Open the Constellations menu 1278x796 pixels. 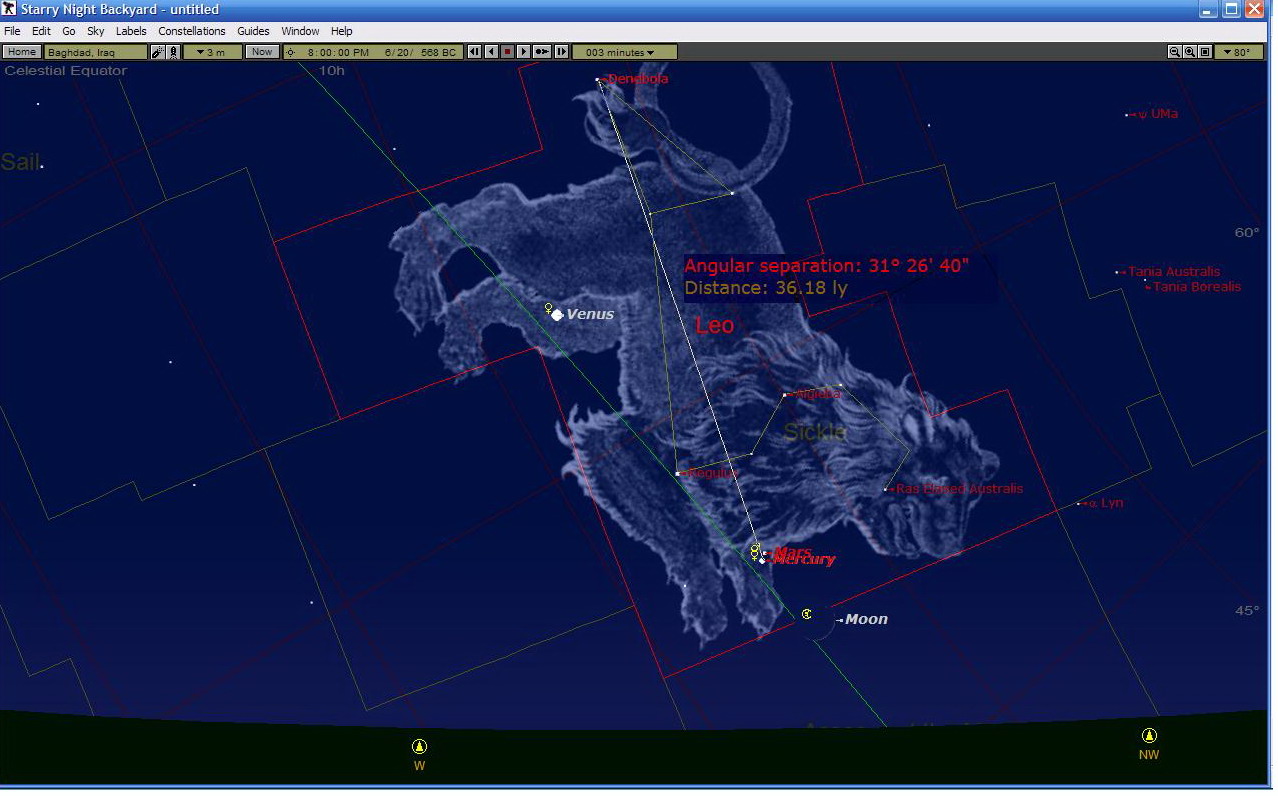click(x=192, y=31)
